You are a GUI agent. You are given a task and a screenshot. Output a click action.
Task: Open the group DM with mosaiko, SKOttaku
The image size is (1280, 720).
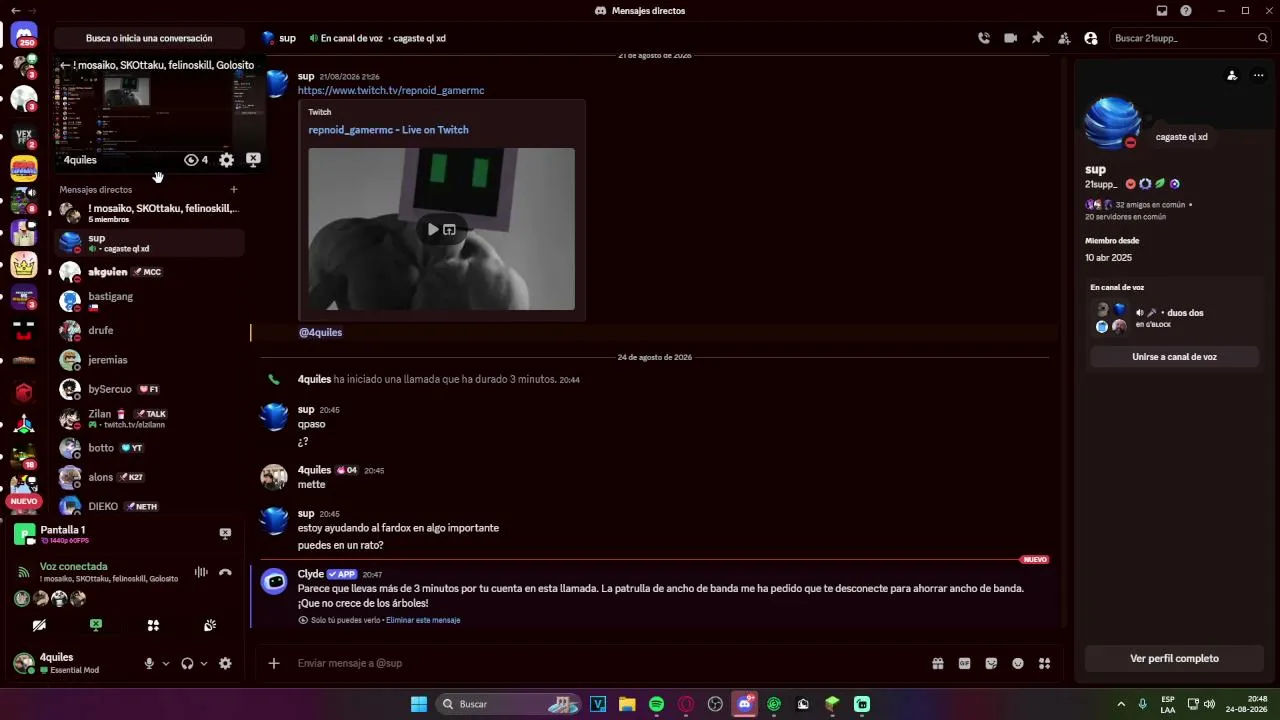(149, 213)
